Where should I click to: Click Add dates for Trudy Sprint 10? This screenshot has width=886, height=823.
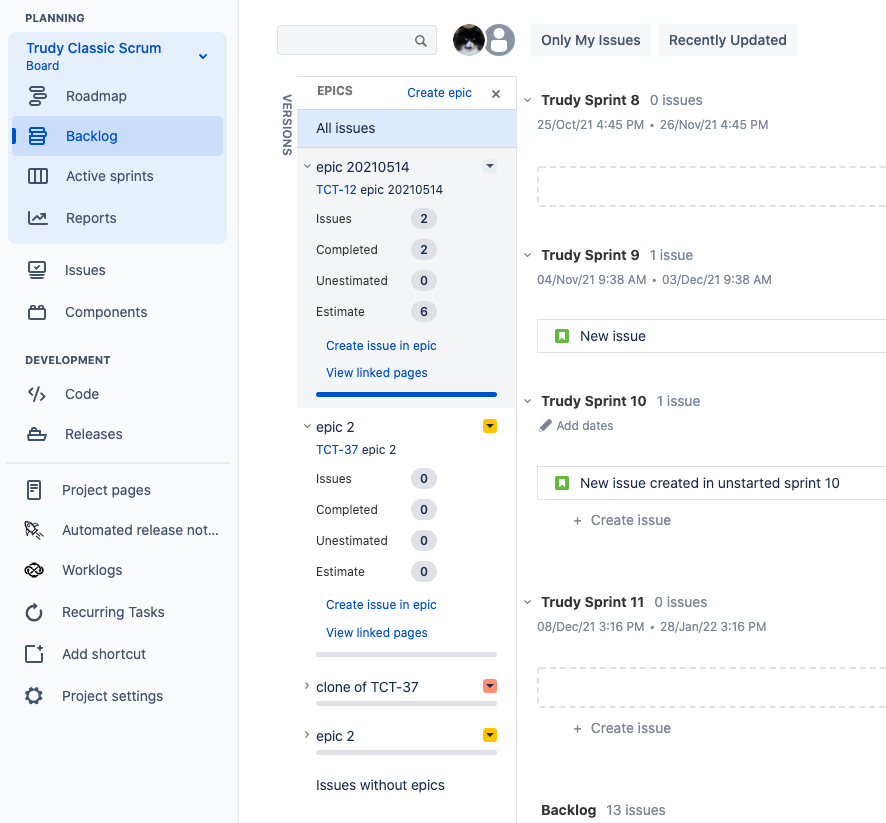[584, 425]
